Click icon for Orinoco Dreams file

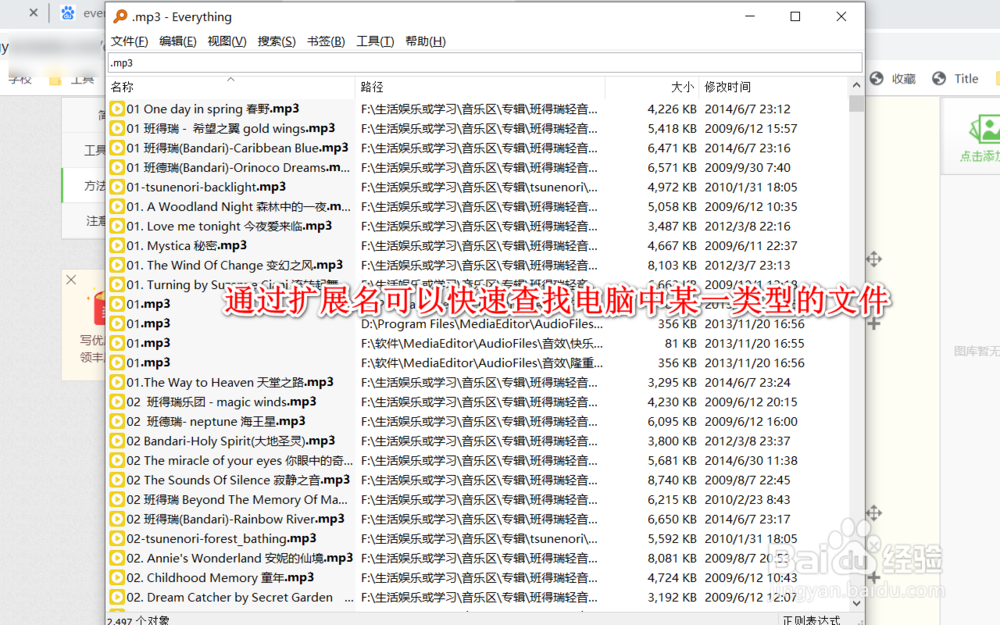pos(117,168)
